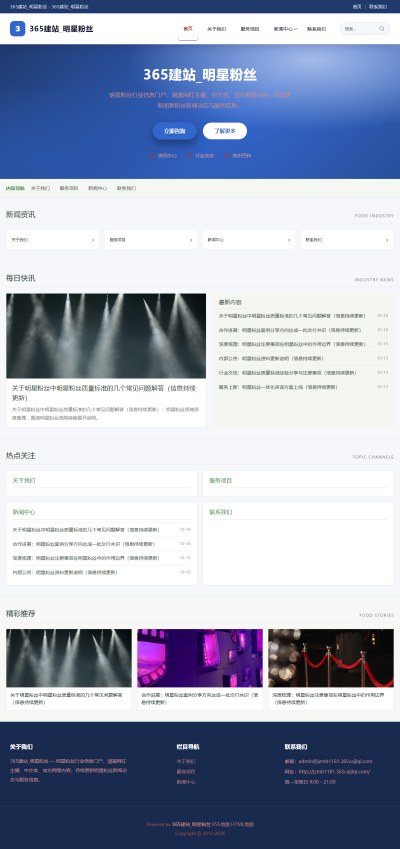Click 新闻中心 in footer 栏目导航
This screenshot has width=400, height=849.
[186, 782]
